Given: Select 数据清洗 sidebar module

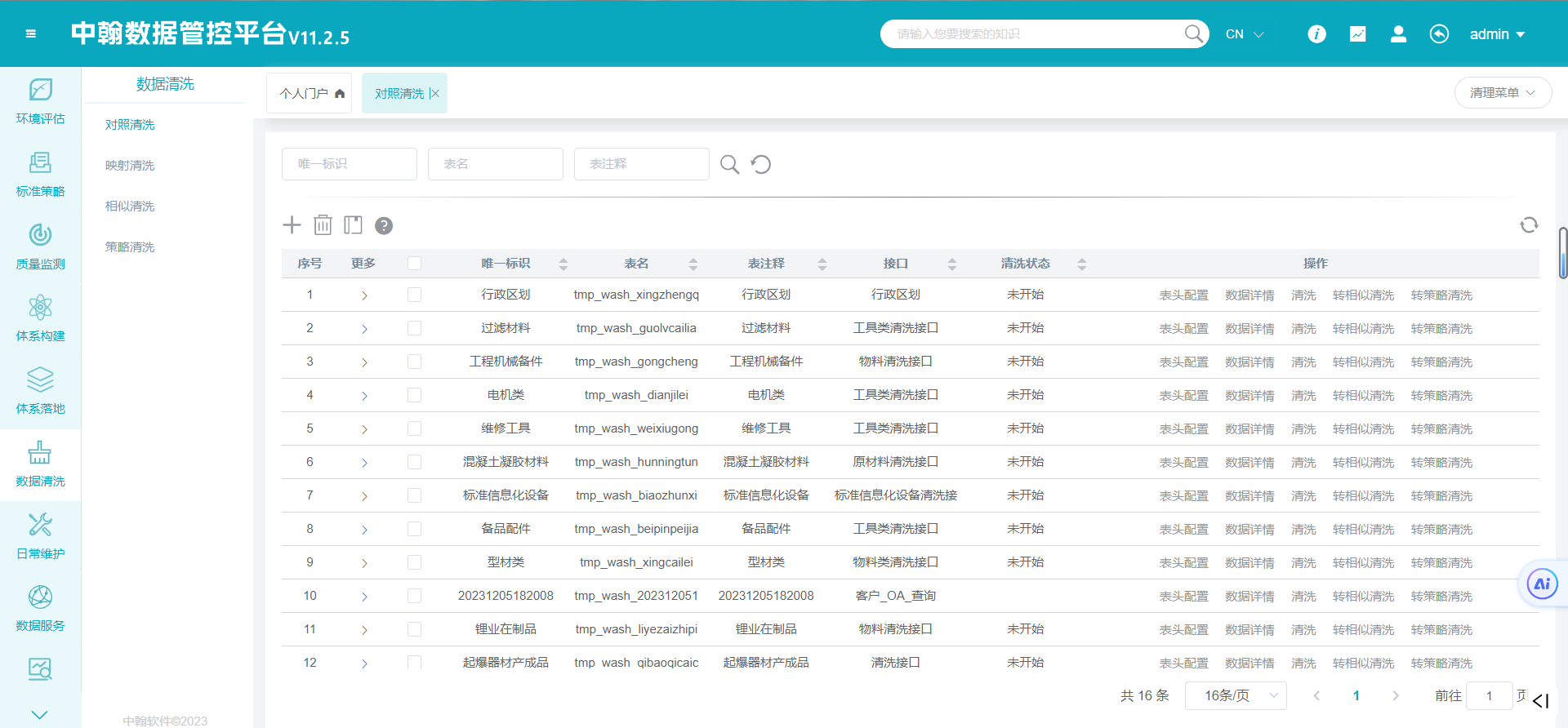Looking at the screenshot, I should (x=41, y=464).
